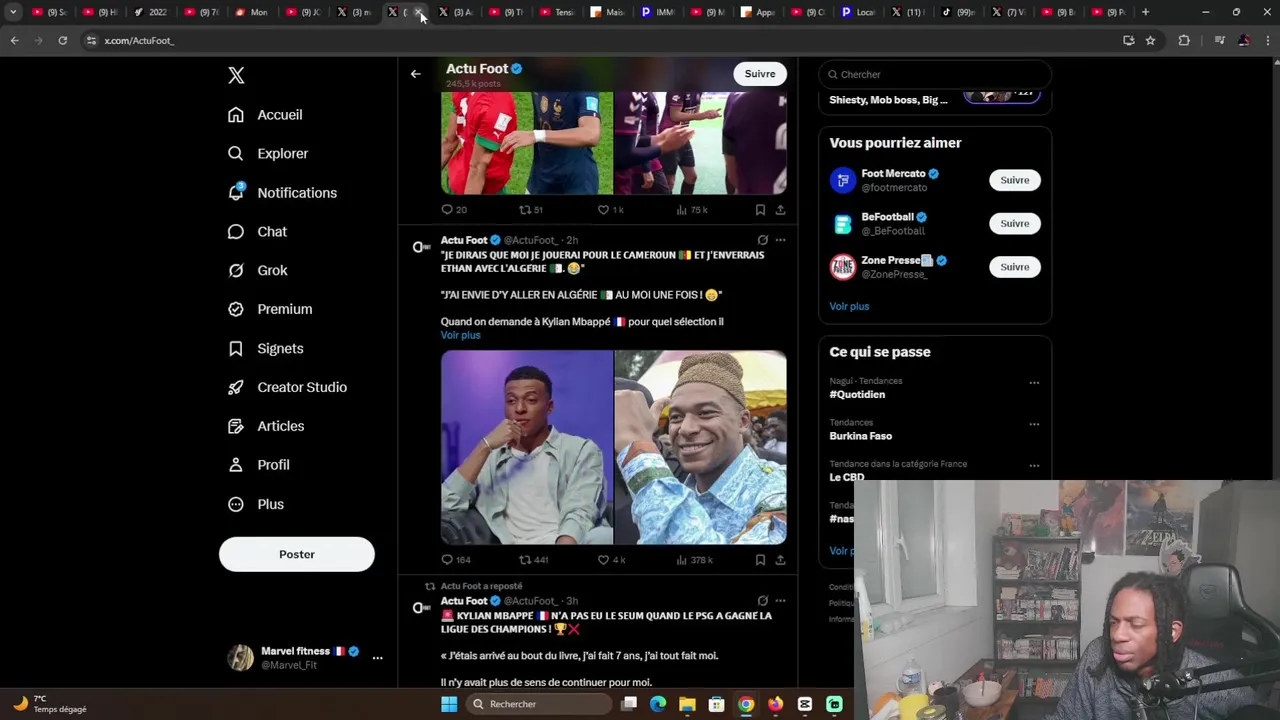
Task: Follow Zone Presse
Action: click(1015, 267)
